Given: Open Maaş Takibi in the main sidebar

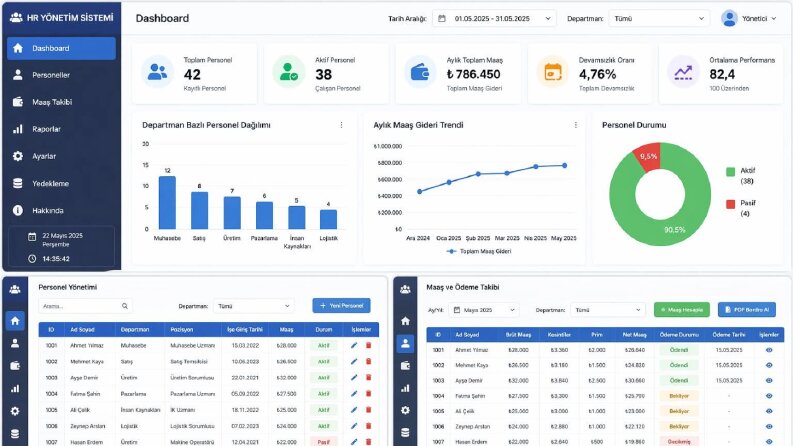Looking at the screenshot, I should pos(61,102).
